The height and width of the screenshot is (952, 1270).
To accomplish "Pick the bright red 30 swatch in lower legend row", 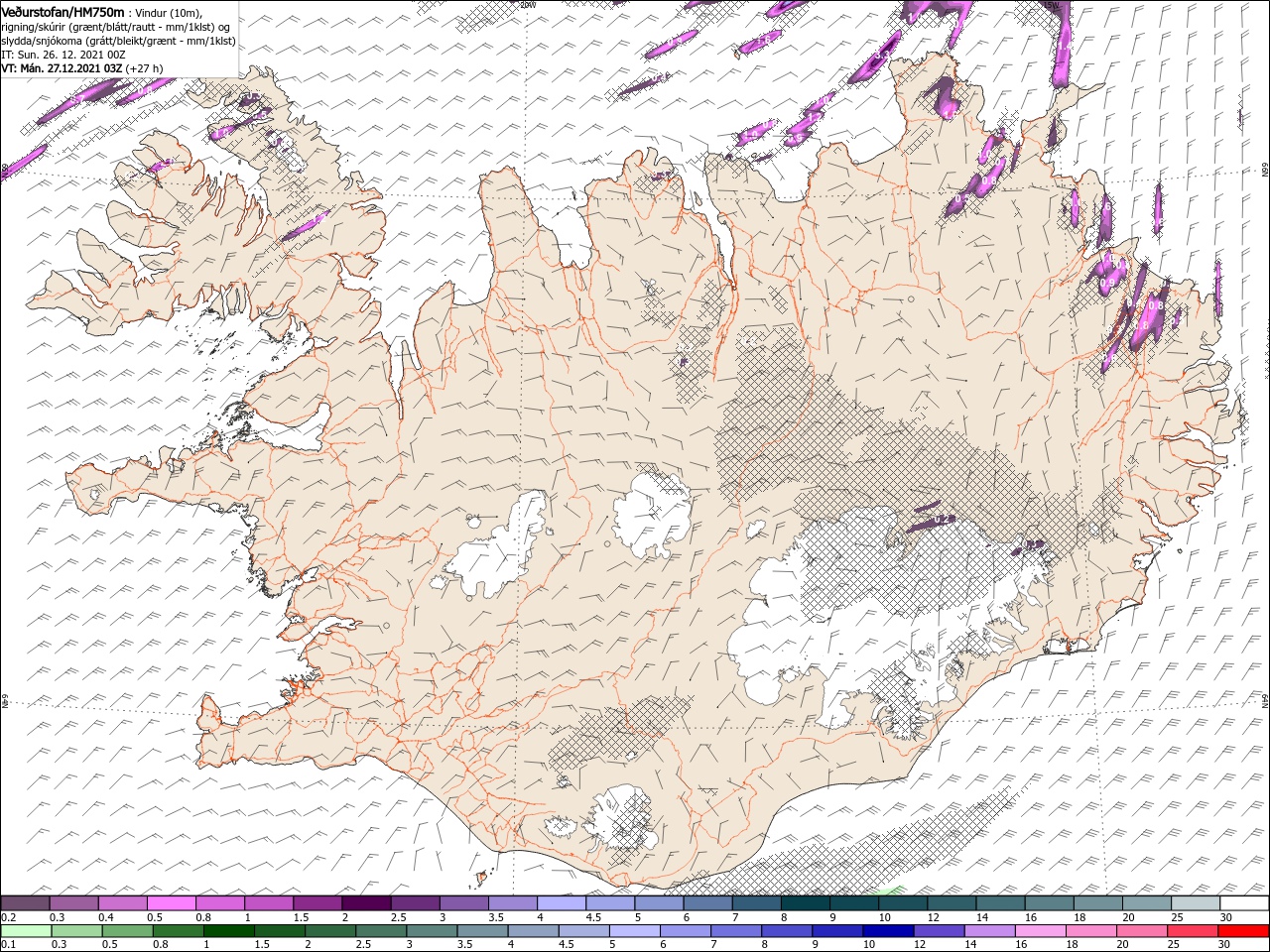I will point(1243,931).
